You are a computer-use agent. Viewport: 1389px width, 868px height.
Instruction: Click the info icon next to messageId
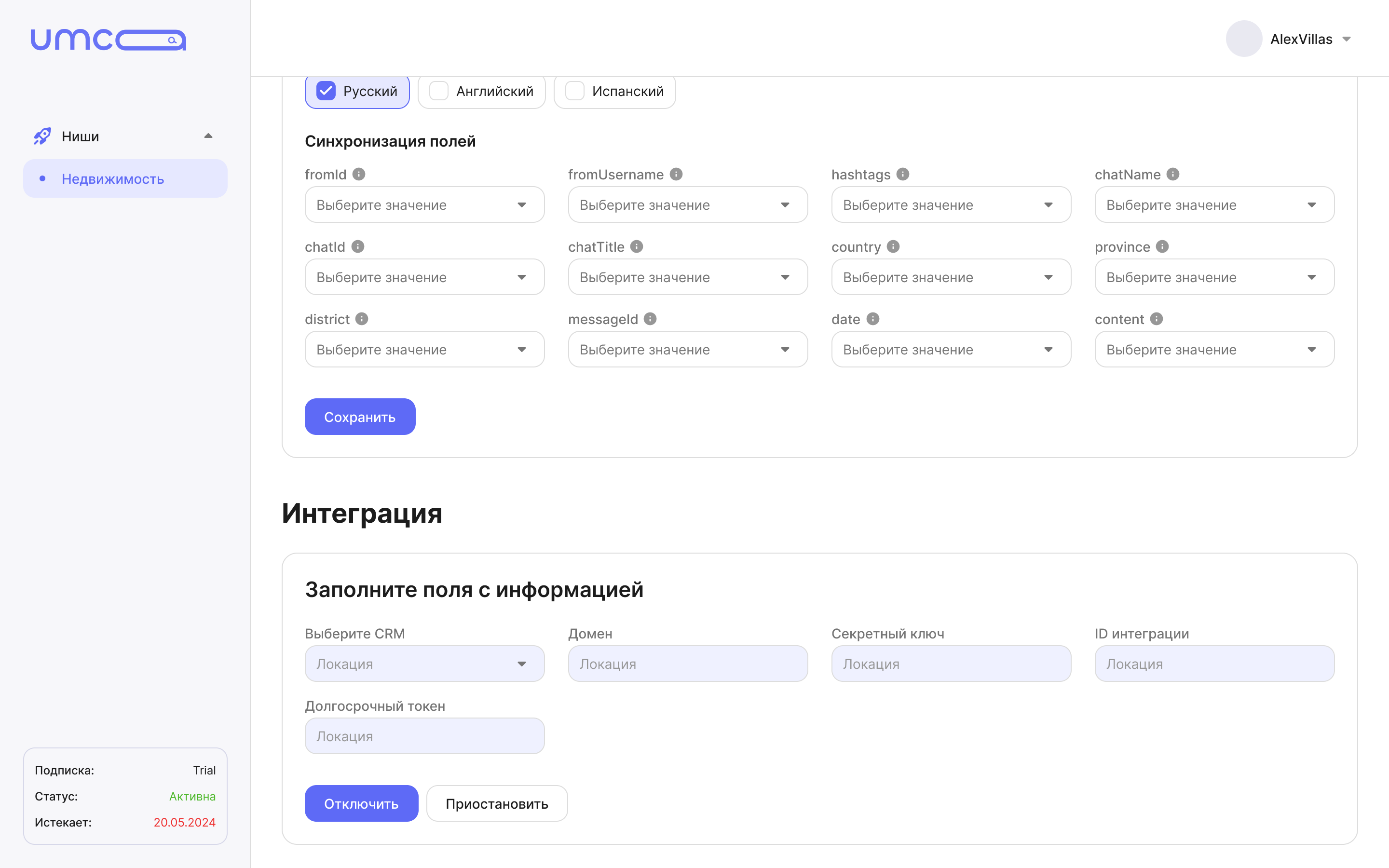tap(650, 319)
